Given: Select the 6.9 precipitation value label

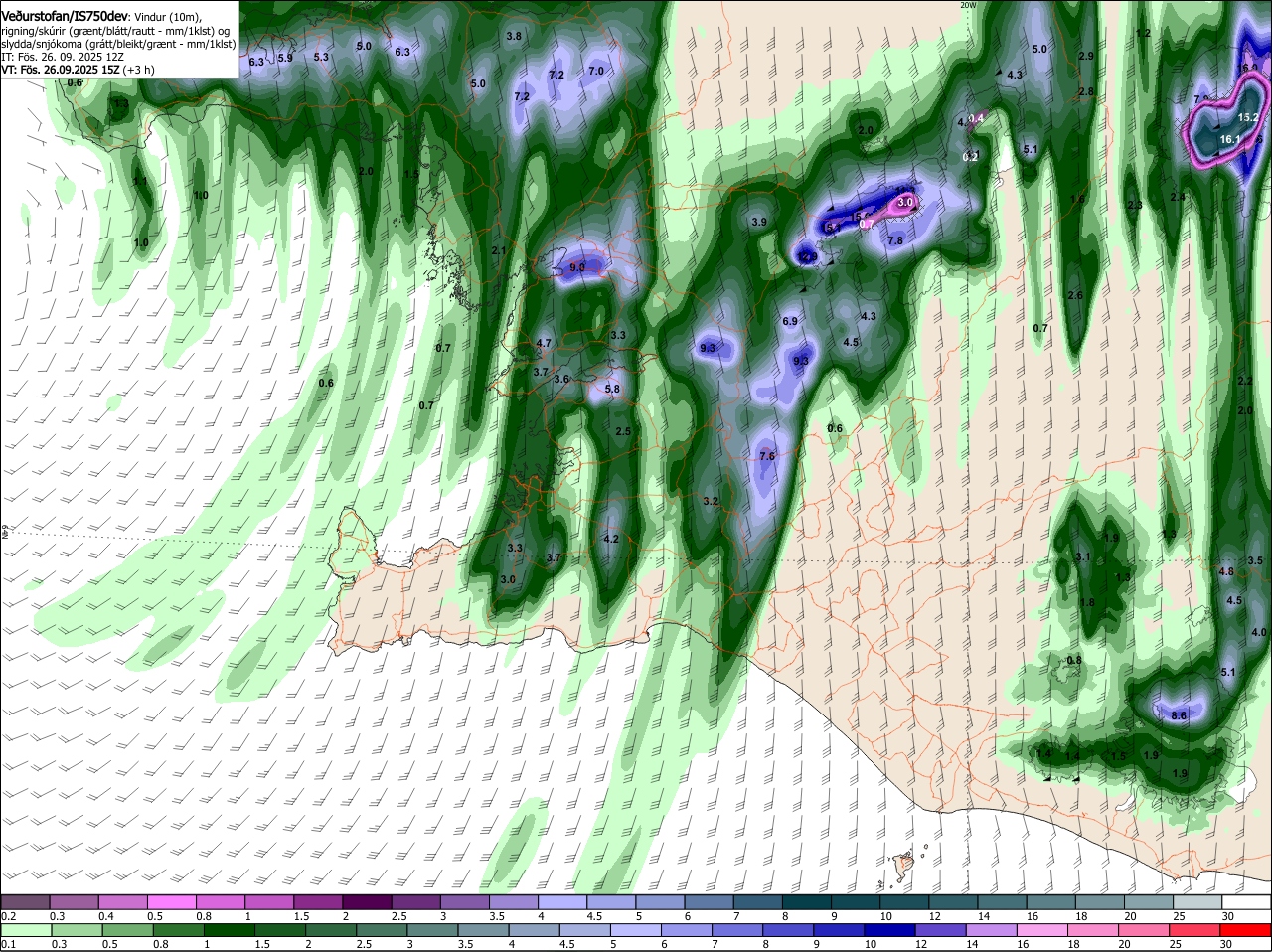Looking at the screenshot, I should click(790, 321).
